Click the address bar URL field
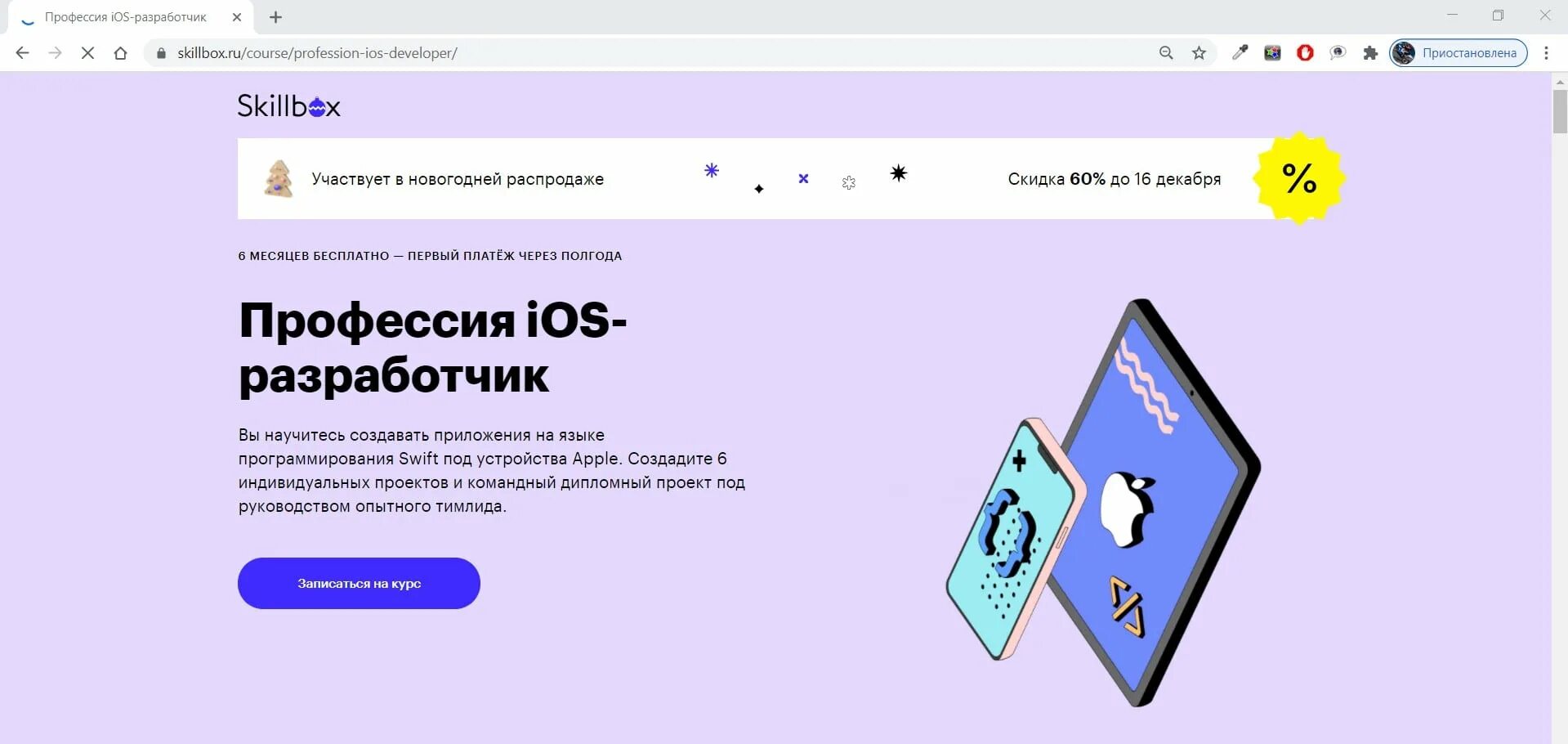Viewport: 1568px width, 744px height. 654,53
